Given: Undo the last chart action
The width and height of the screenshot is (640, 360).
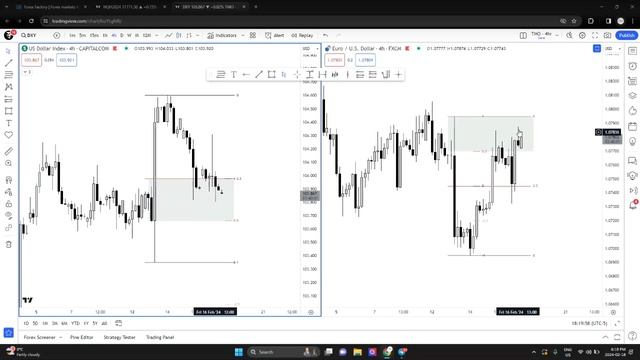Looking at the screenshot, I should point(325,36).
